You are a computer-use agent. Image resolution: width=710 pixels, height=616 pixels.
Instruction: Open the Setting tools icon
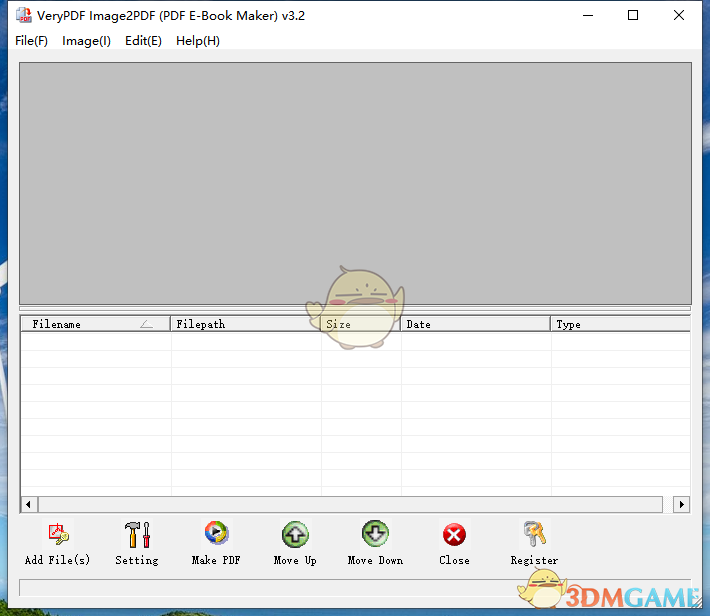click(x=137, y=534)
